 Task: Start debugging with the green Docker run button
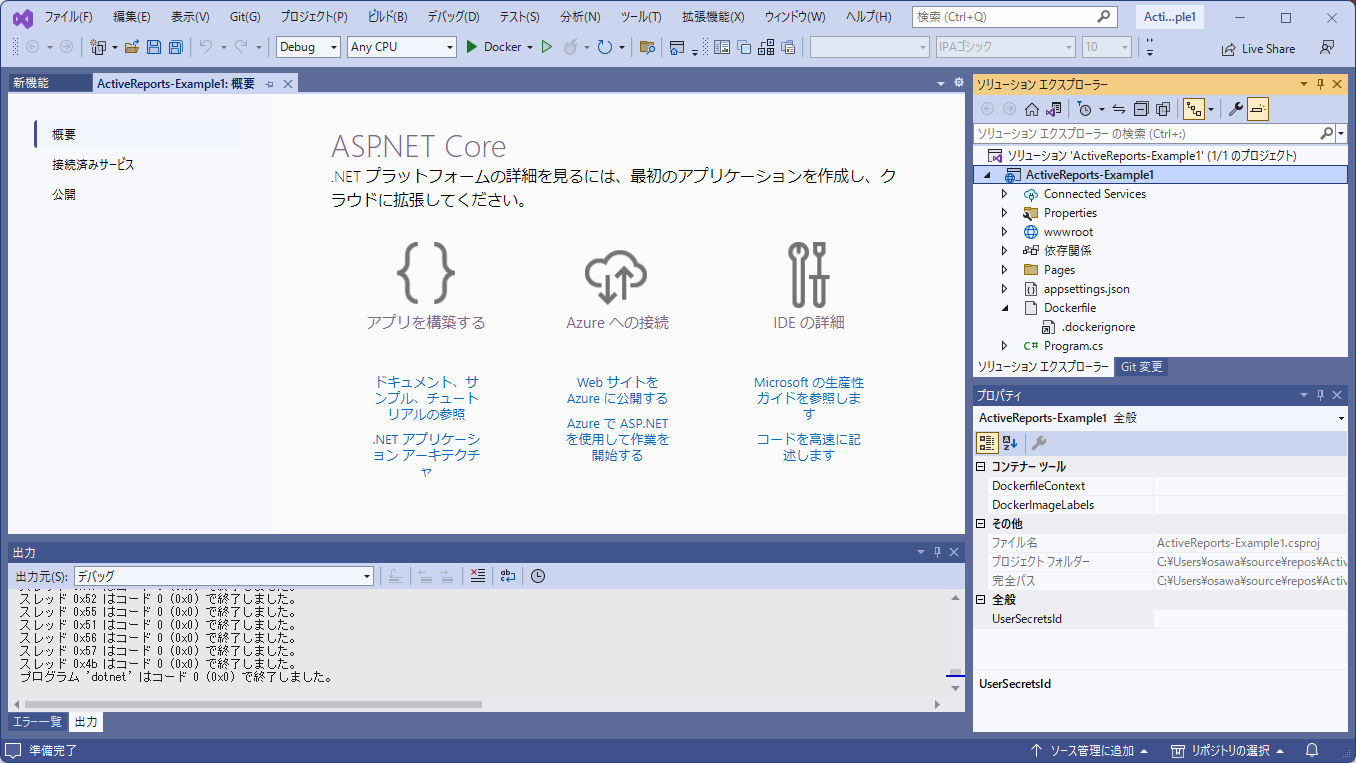pos(472,47)
